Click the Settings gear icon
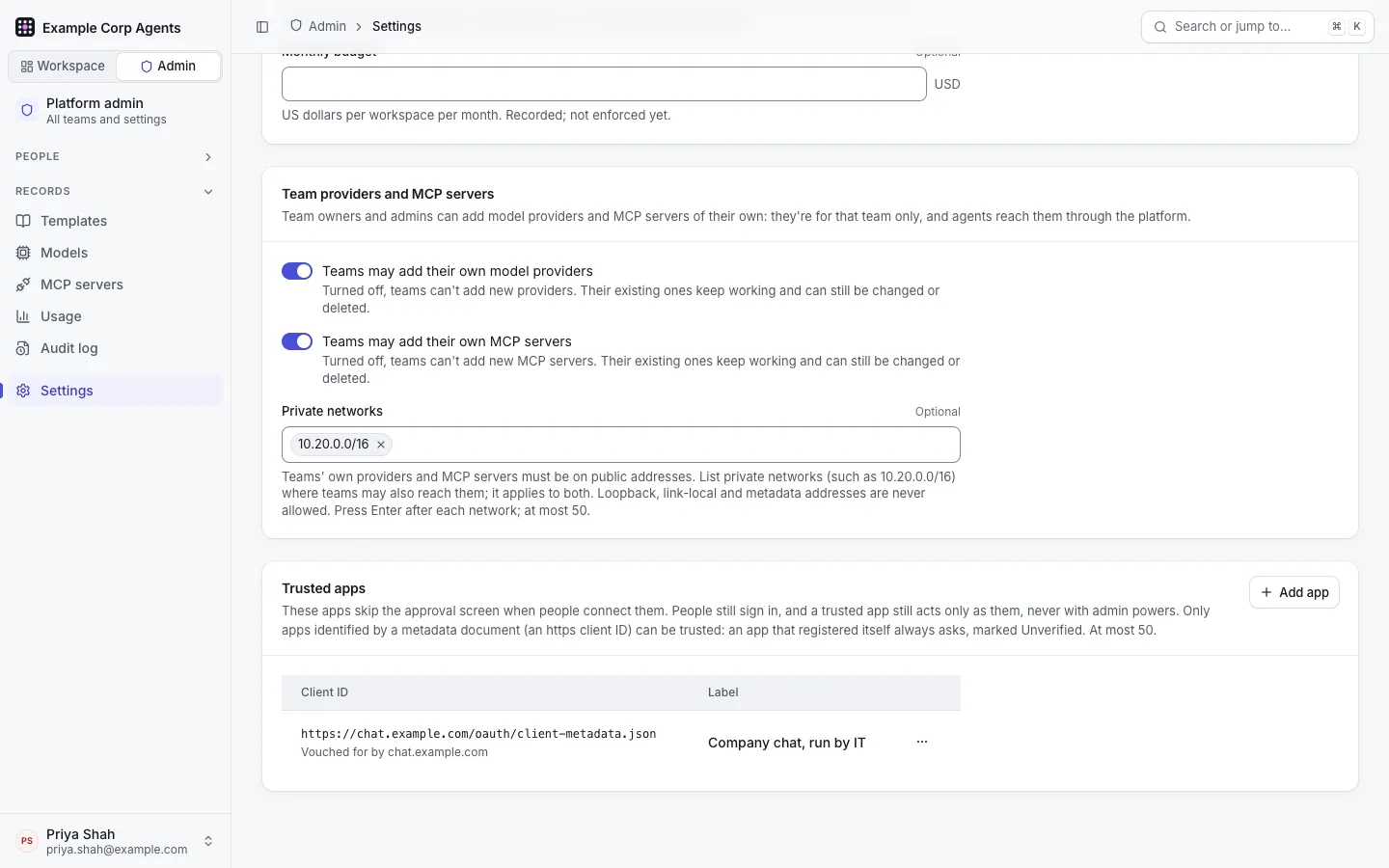The width and height of the screenshot is (1389, 868). (23, 391)
